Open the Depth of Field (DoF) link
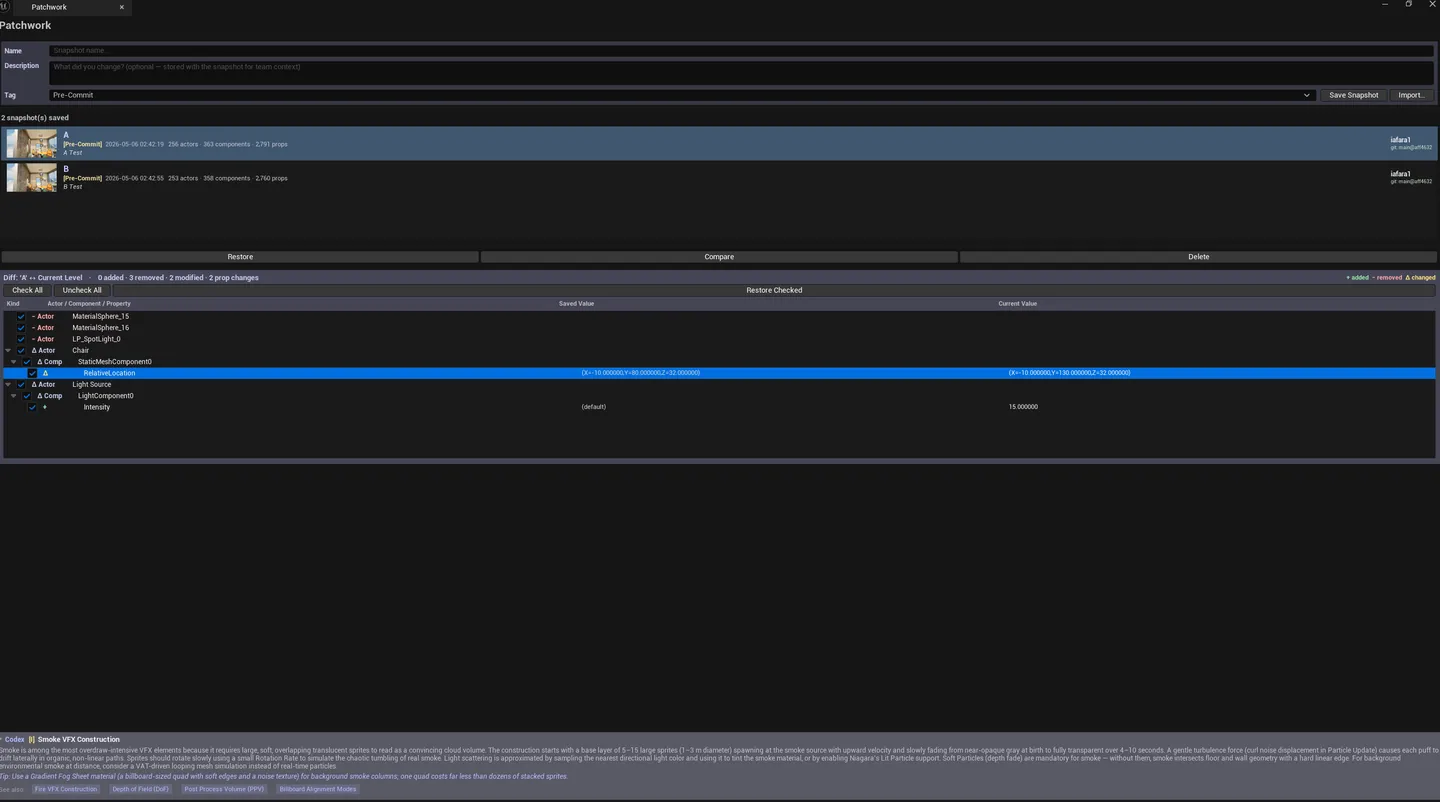The width and height of the screenshot is (1440, 802). (140, 789)
